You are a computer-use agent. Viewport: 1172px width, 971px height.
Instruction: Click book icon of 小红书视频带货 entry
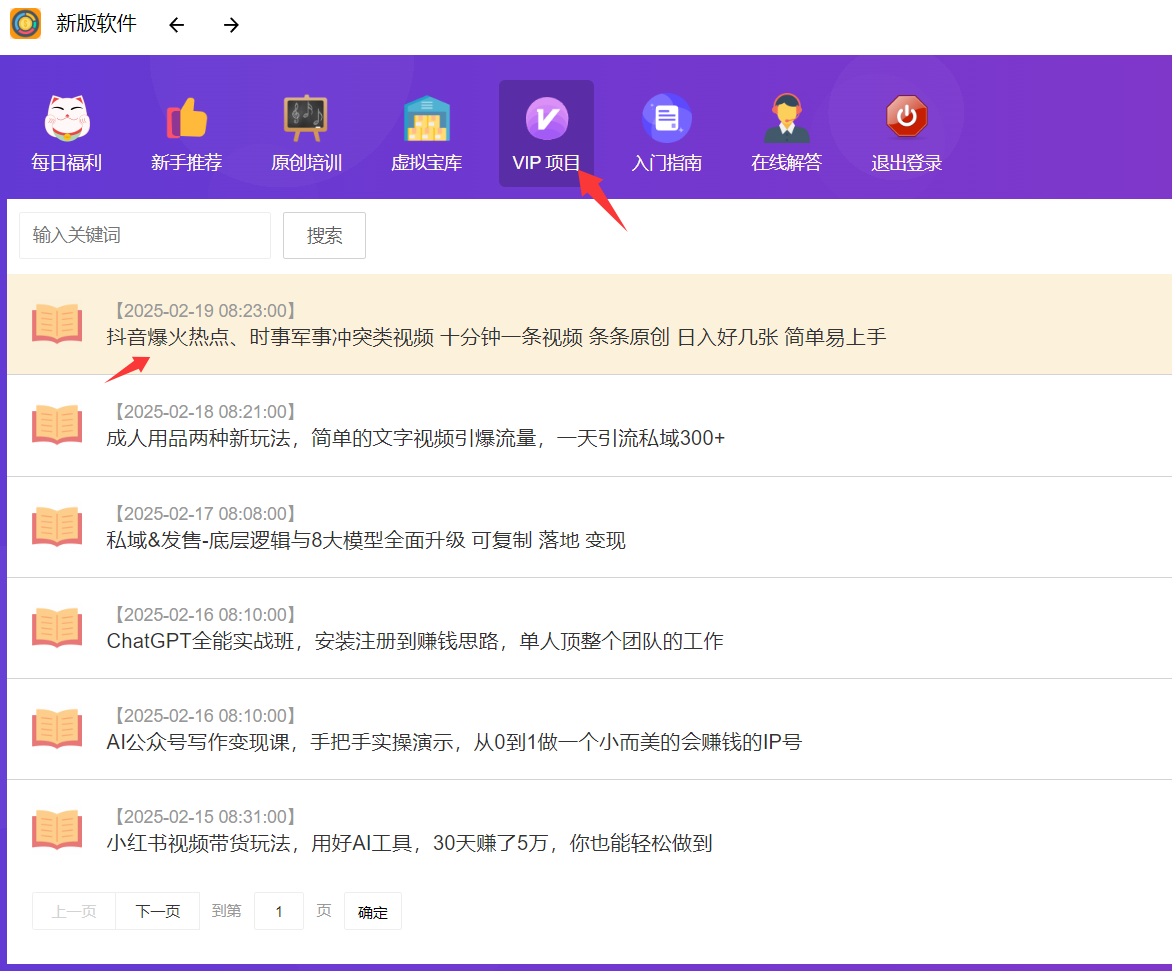pyautogui.click(x=57, y=830)
